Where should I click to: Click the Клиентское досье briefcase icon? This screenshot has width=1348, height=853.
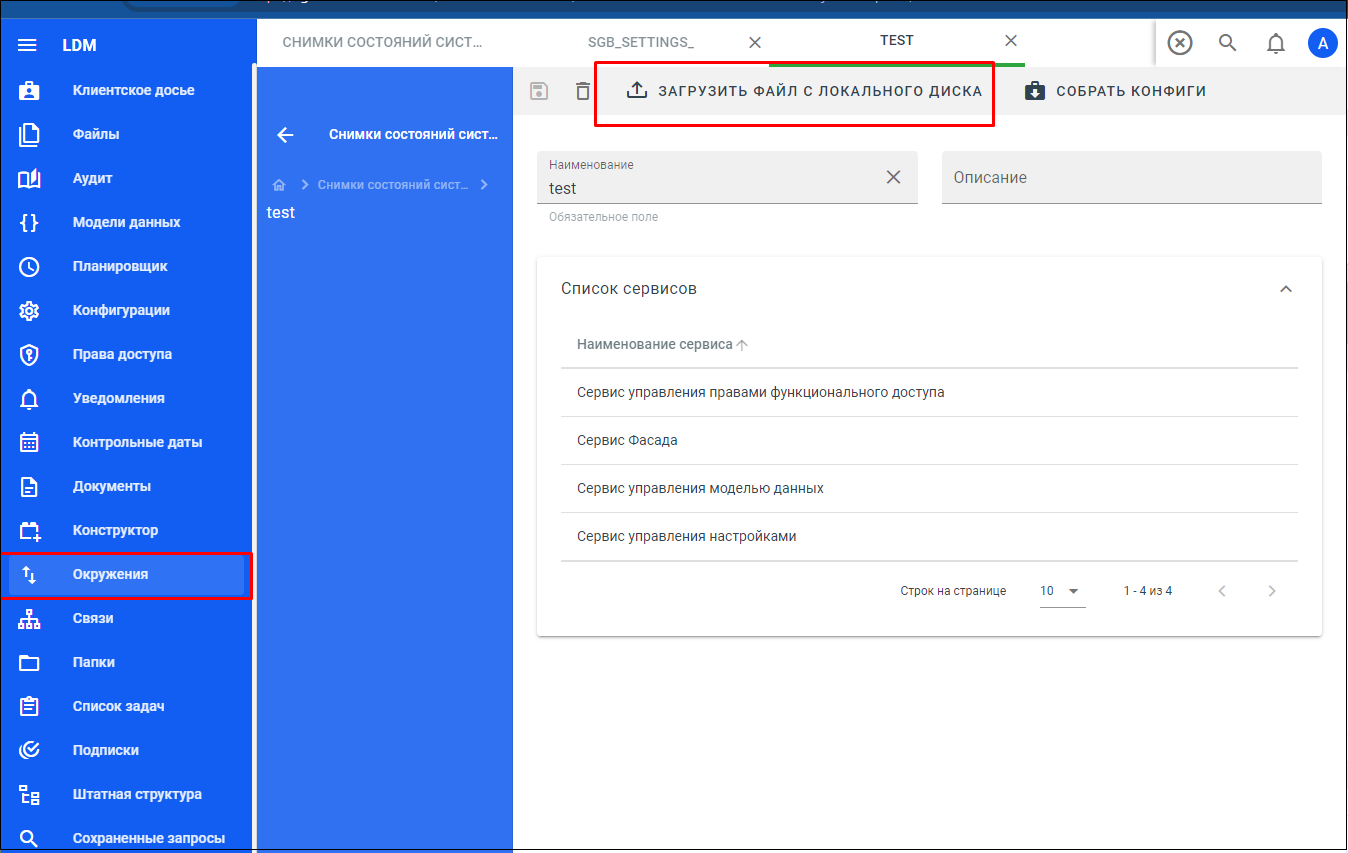point(29,90)
